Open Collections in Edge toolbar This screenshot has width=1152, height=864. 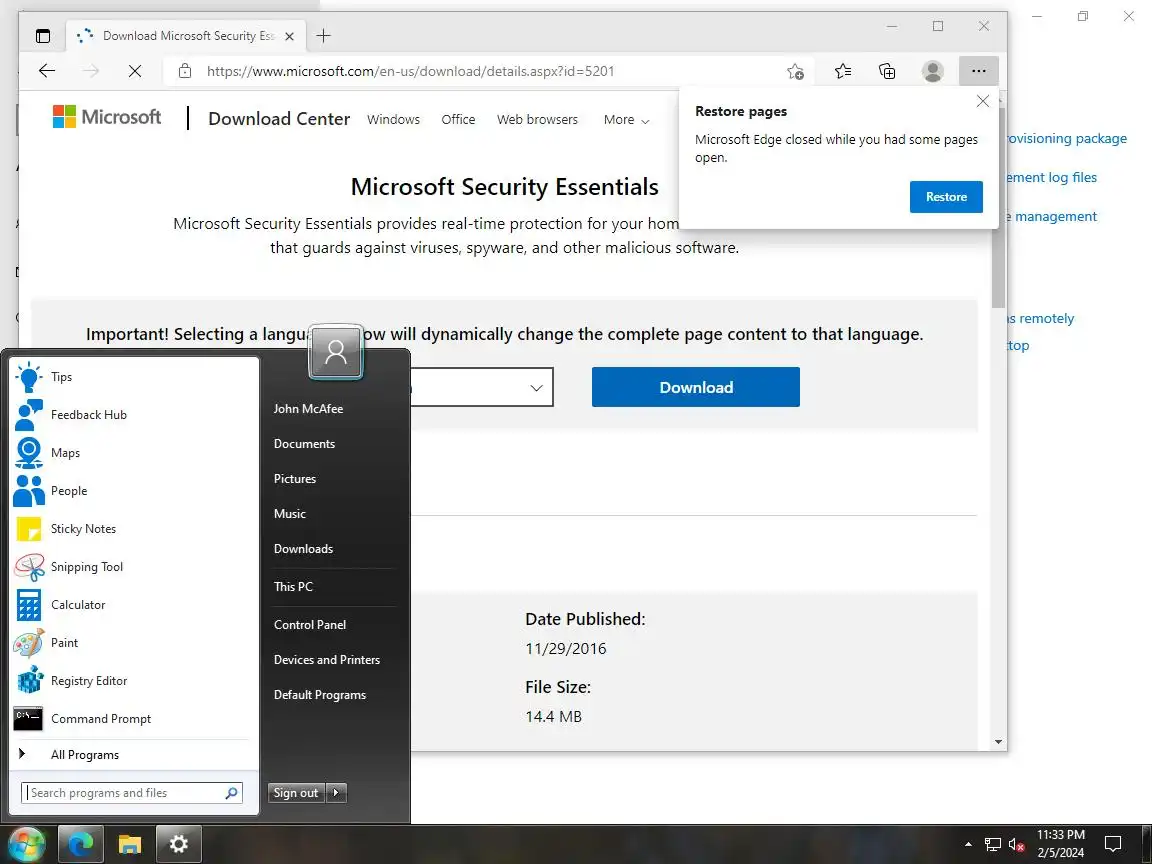click(888, 71)
